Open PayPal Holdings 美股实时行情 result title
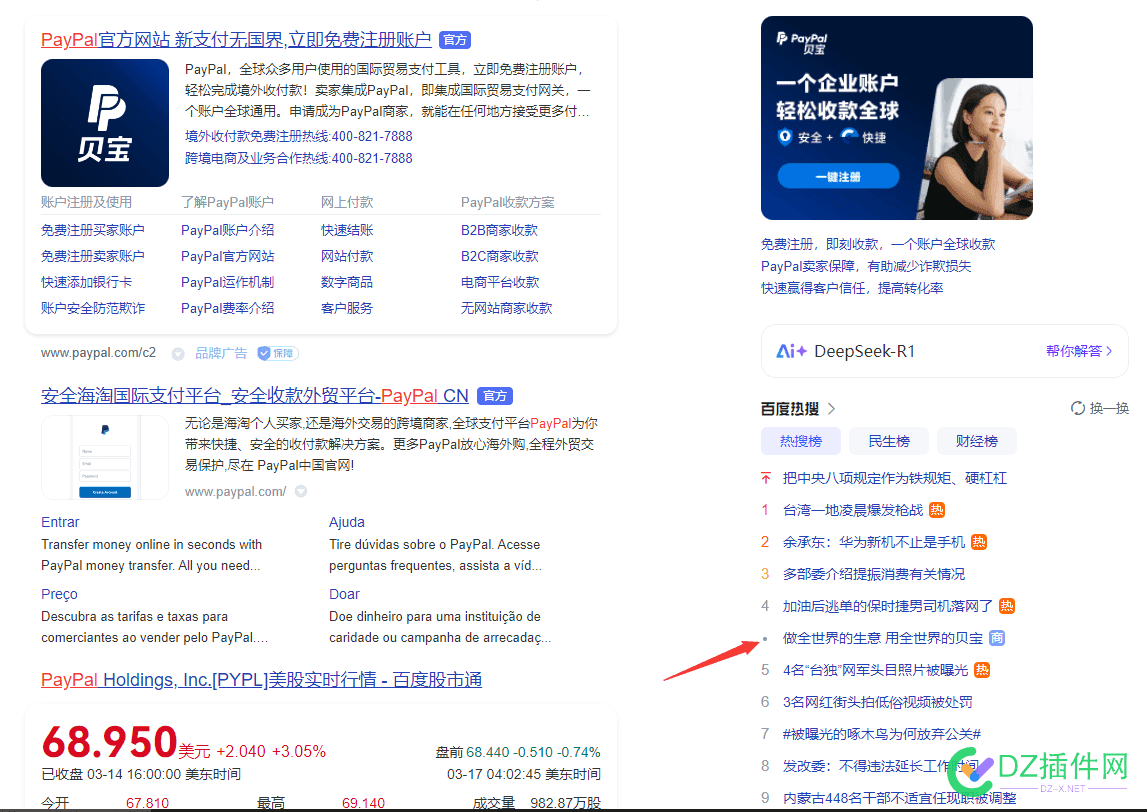The width and height of the screenshot is (1147, 812). [261, 680]
